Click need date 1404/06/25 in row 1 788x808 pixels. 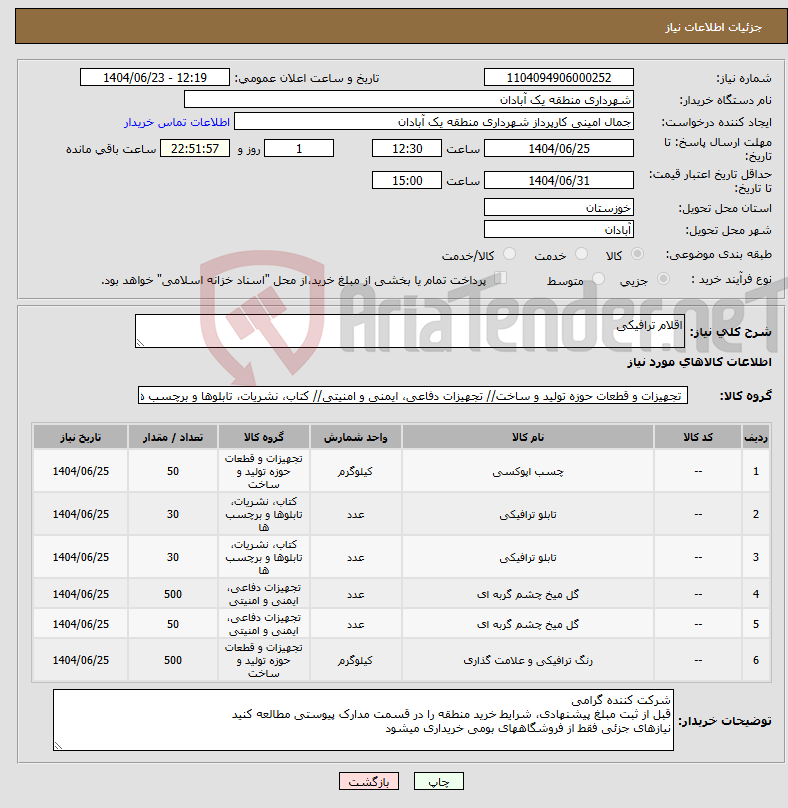(x=80, y=472)
